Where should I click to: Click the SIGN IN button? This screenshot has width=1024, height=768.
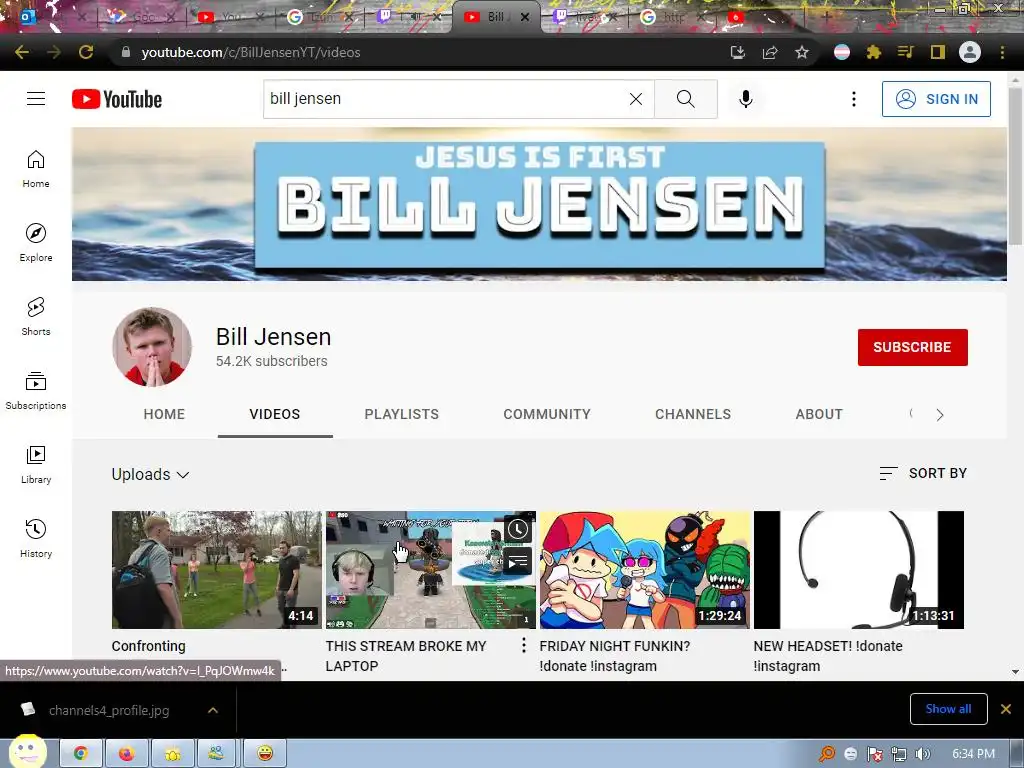936,99
